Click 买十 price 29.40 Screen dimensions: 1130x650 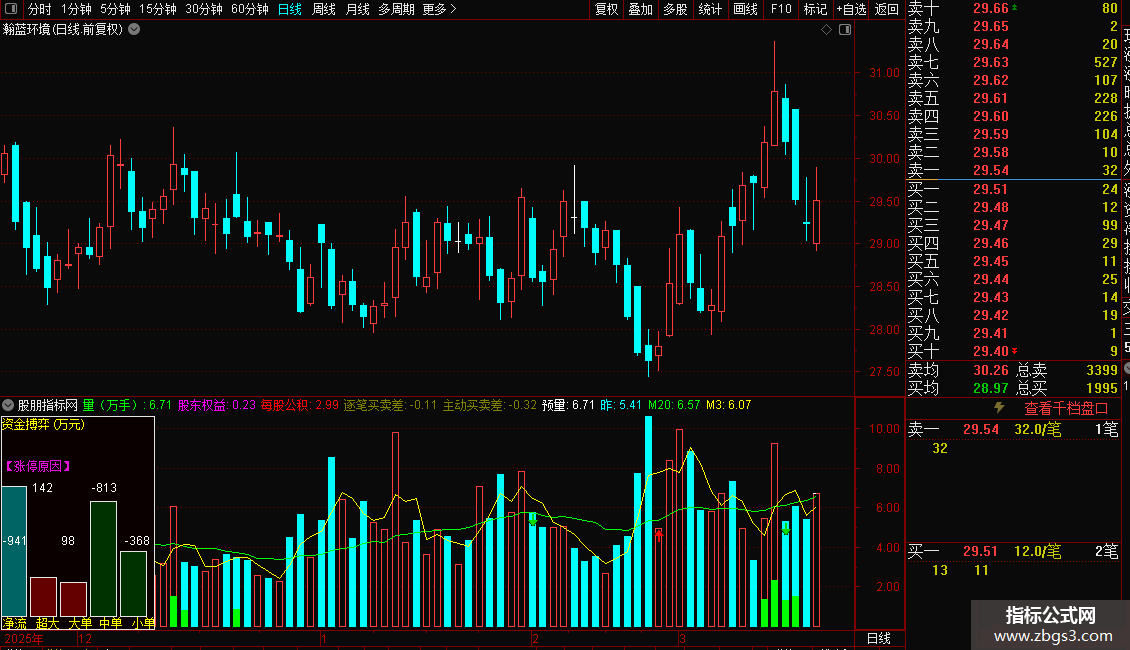(x=991, y=351)
